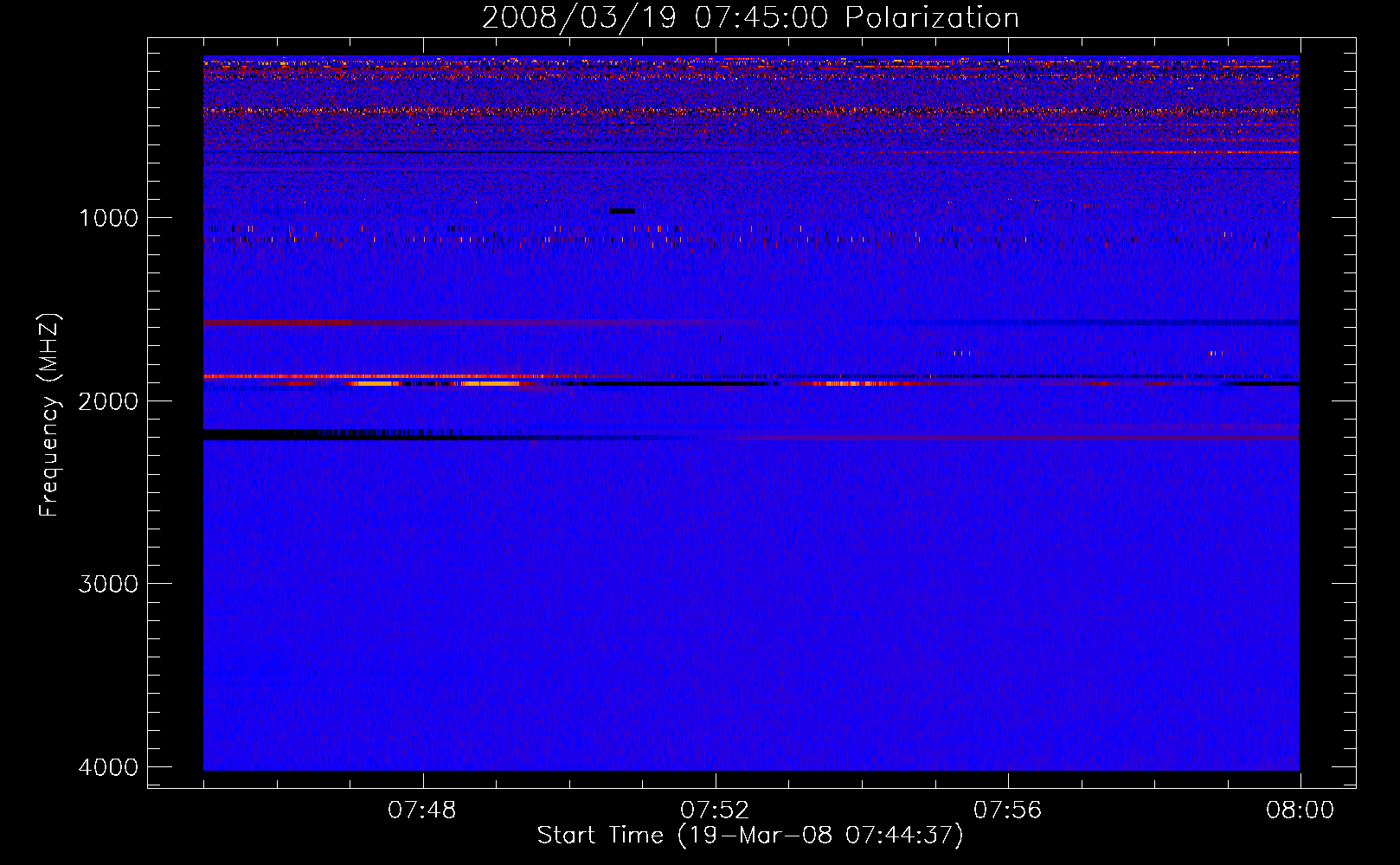Click the '07:56' time axis label
Viewport: 1400px width, 865px height.
tap(1007, 811)
